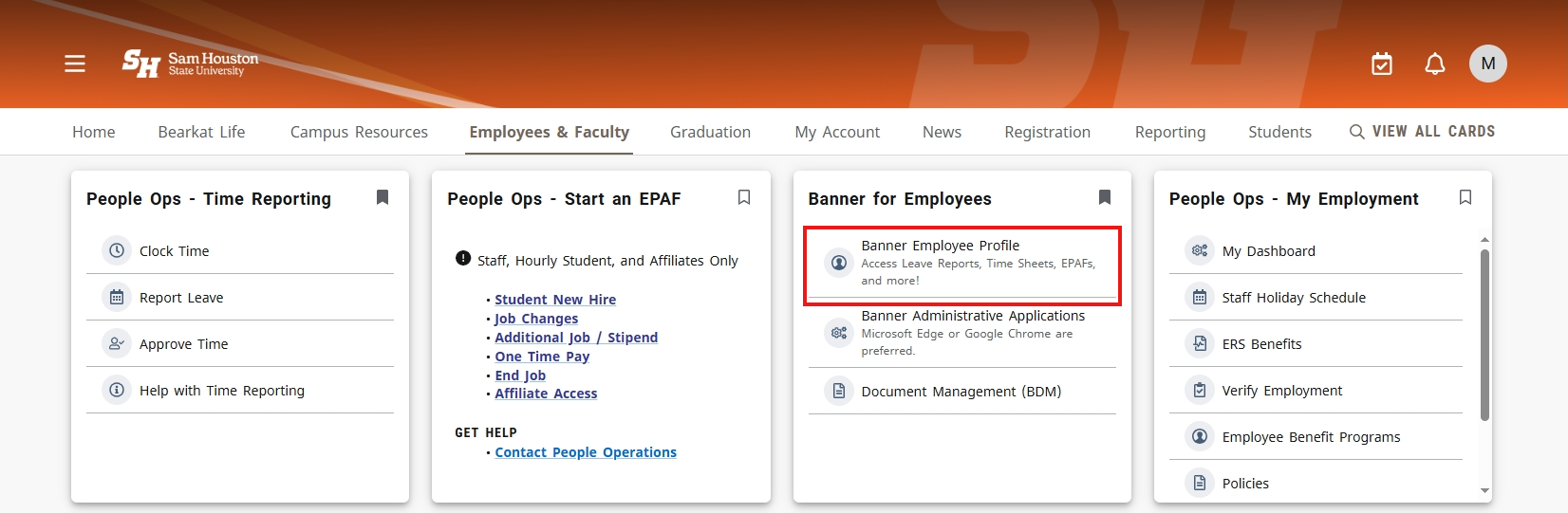Image resolution: width=1568 pixels, height=513 pixels.
Task: Click the document icon beside ERS Benefits
Action: (1200, 344)
